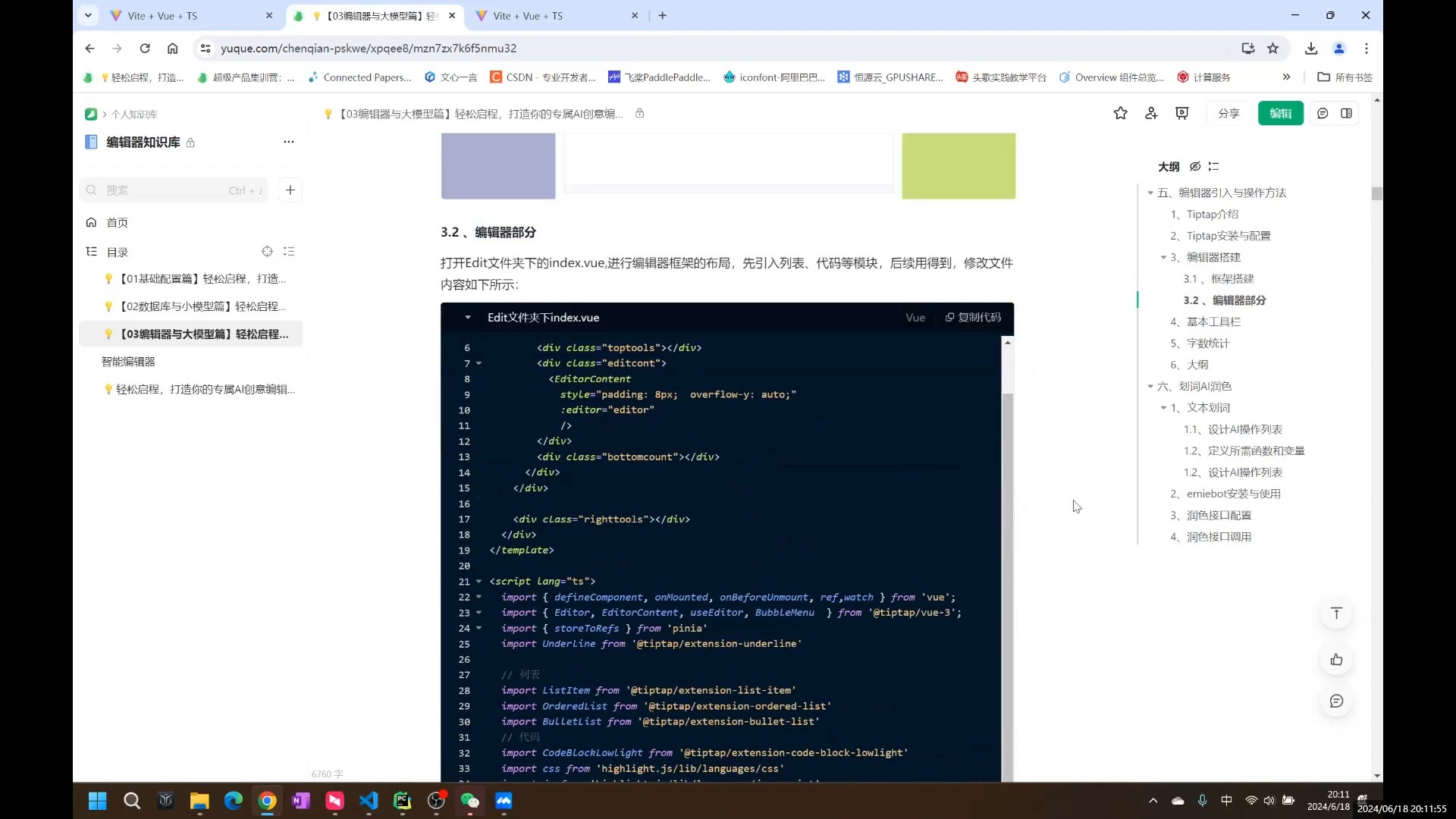Click the favorite star icon in document header
Viewport: 1456px width, 819px height.
1120,114
